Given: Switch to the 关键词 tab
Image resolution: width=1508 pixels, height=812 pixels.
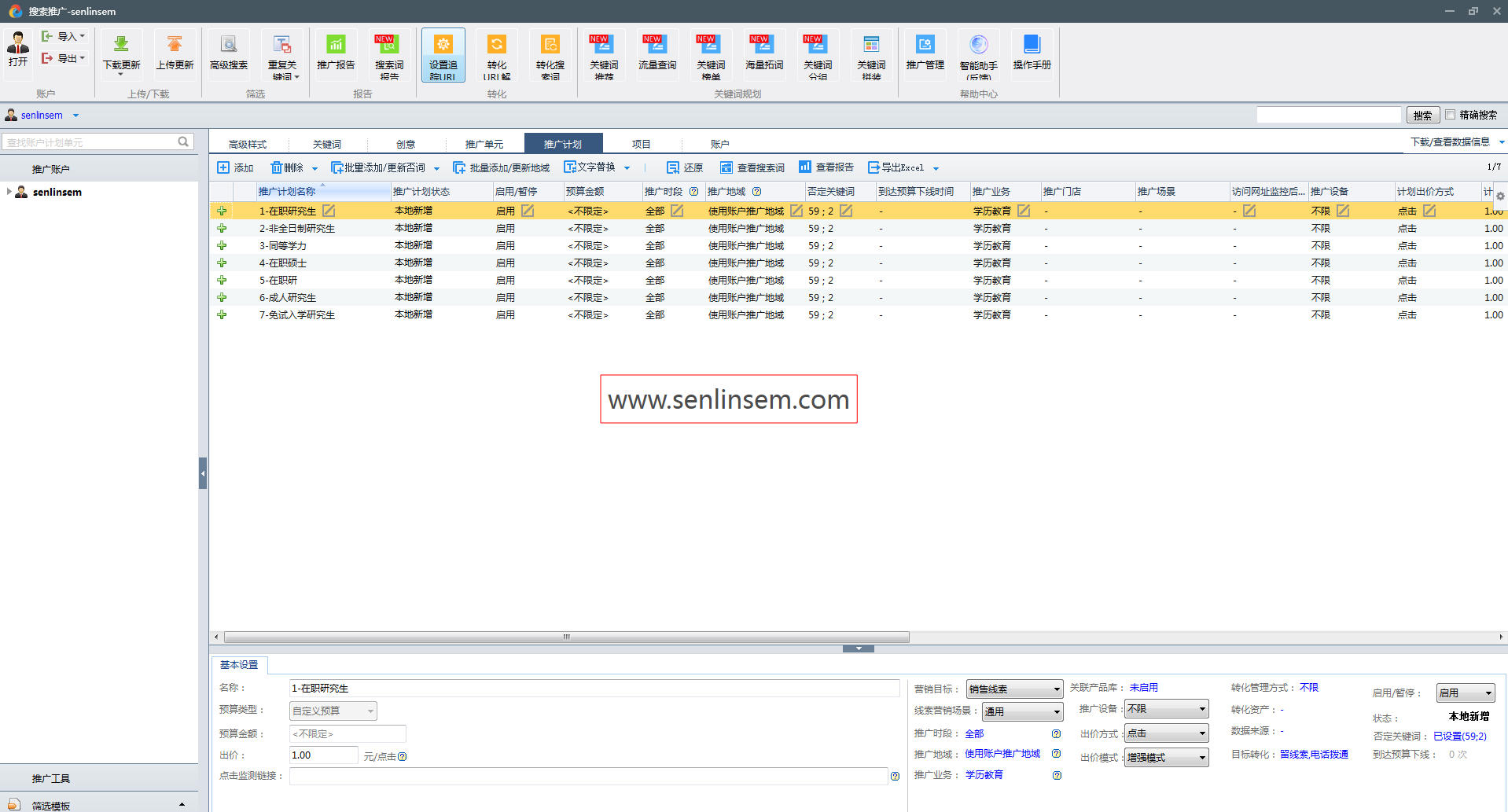Looking at the screenshot, I should point(327,144).
